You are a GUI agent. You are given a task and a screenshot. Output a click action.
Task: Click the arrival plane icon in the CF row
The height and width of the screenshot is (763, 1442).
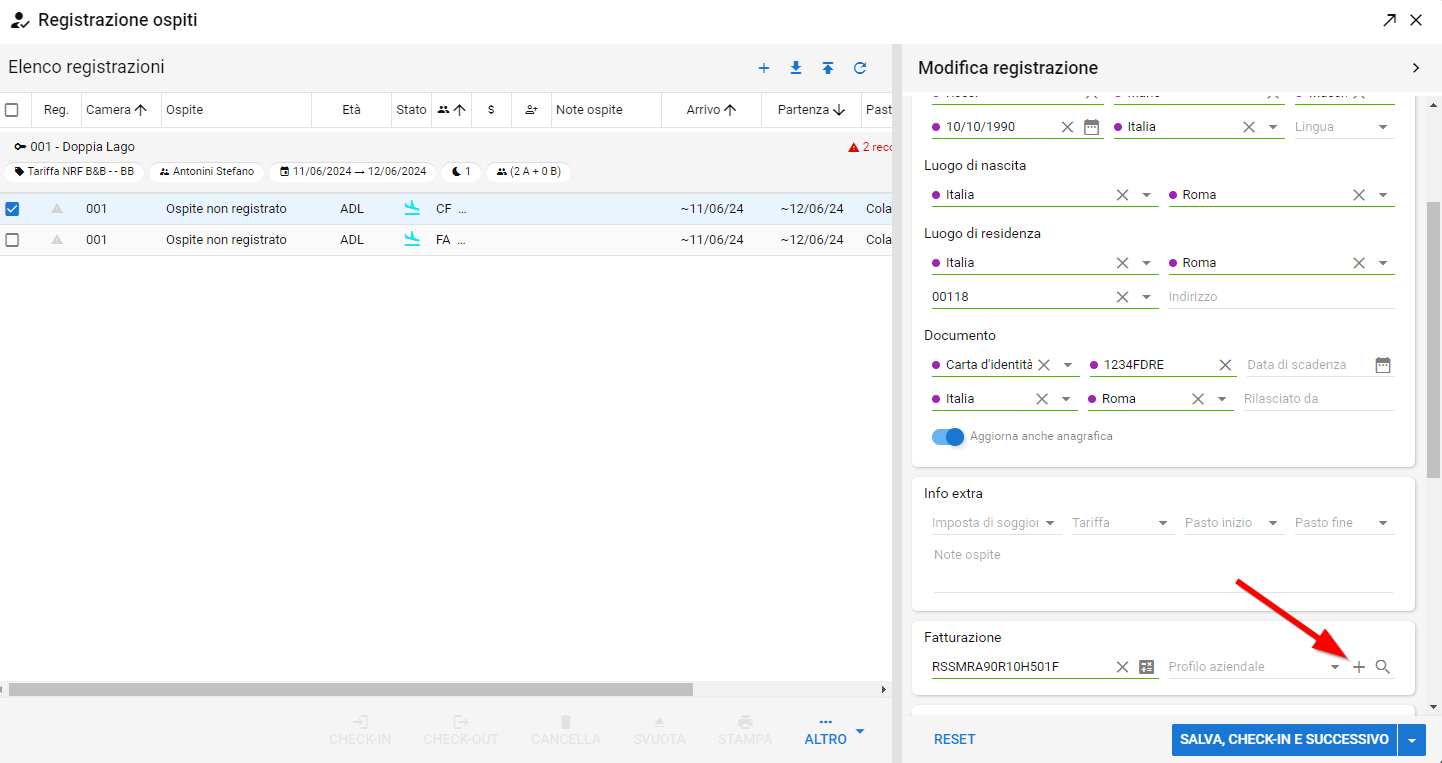412,208
